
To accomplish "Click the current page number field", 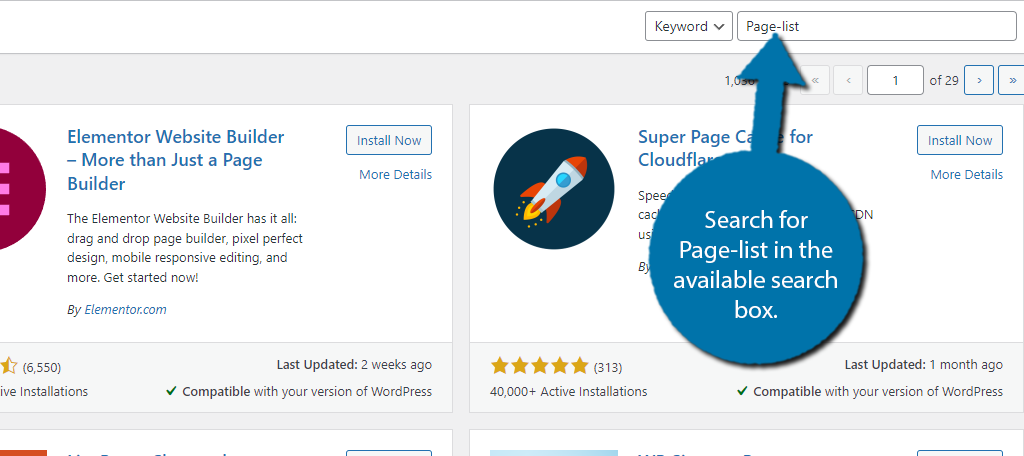I will 895,80.
